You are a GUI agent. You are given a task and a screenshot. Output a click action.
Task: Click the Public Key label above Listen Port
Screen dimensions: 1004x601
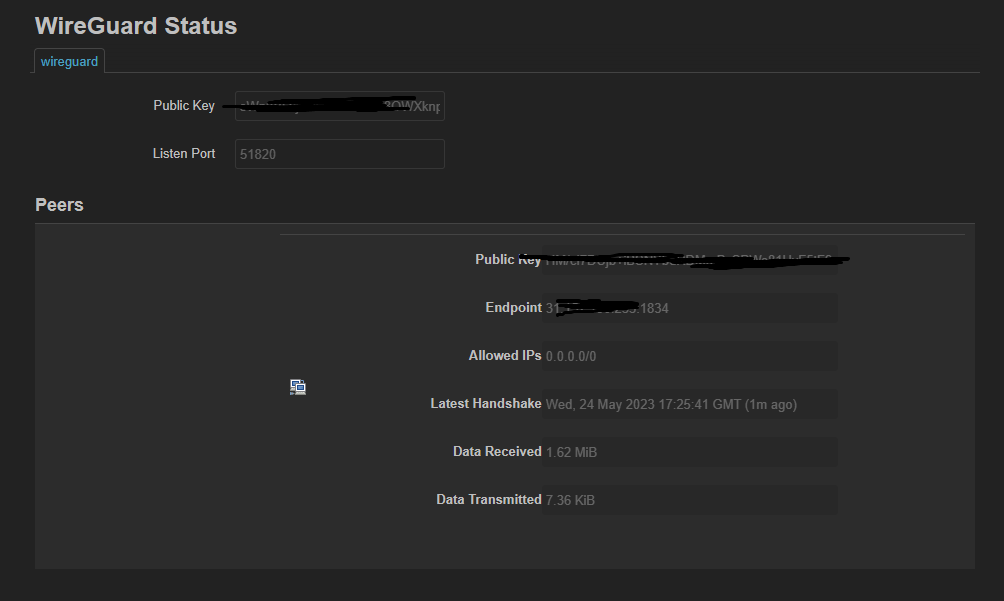pos(184,106)
